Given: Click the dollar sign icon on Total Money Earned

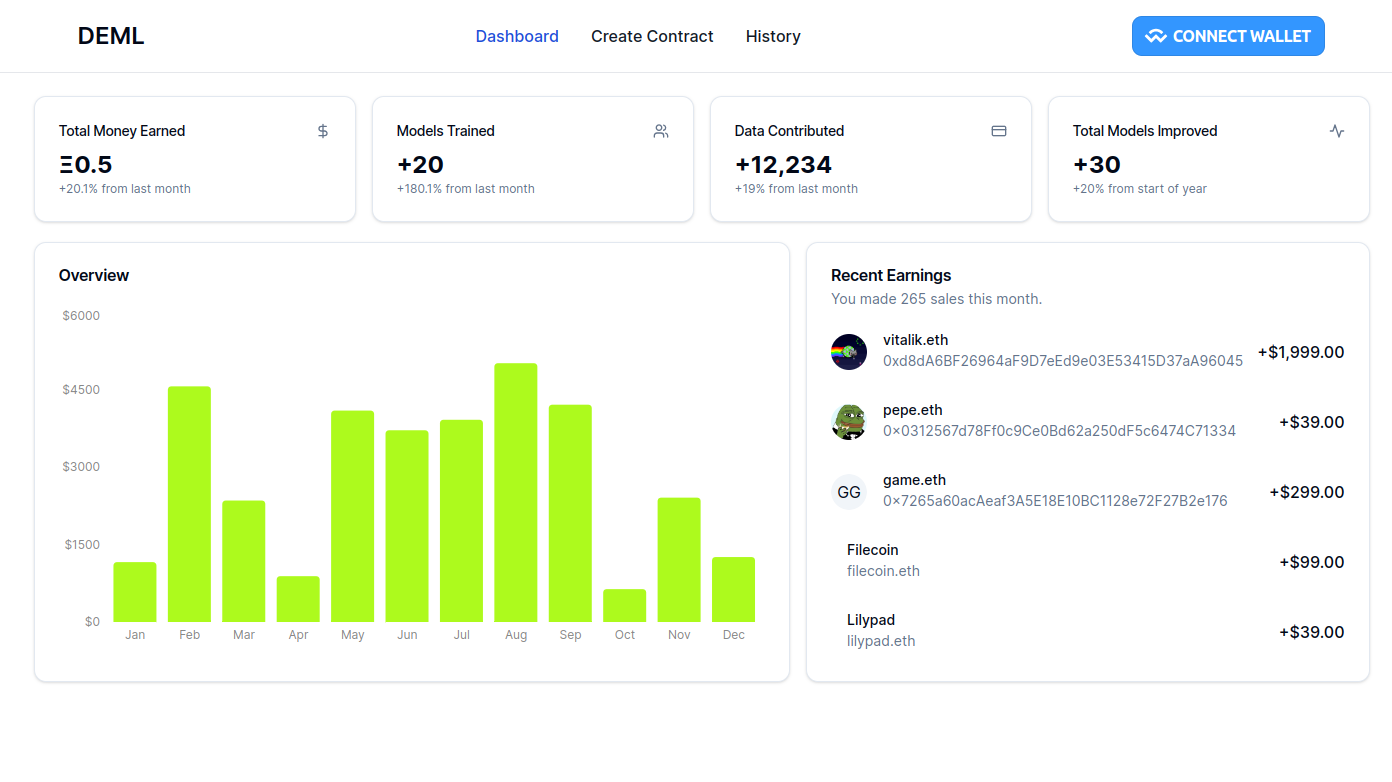Looking at the screenshot, I should pos(323,131).
